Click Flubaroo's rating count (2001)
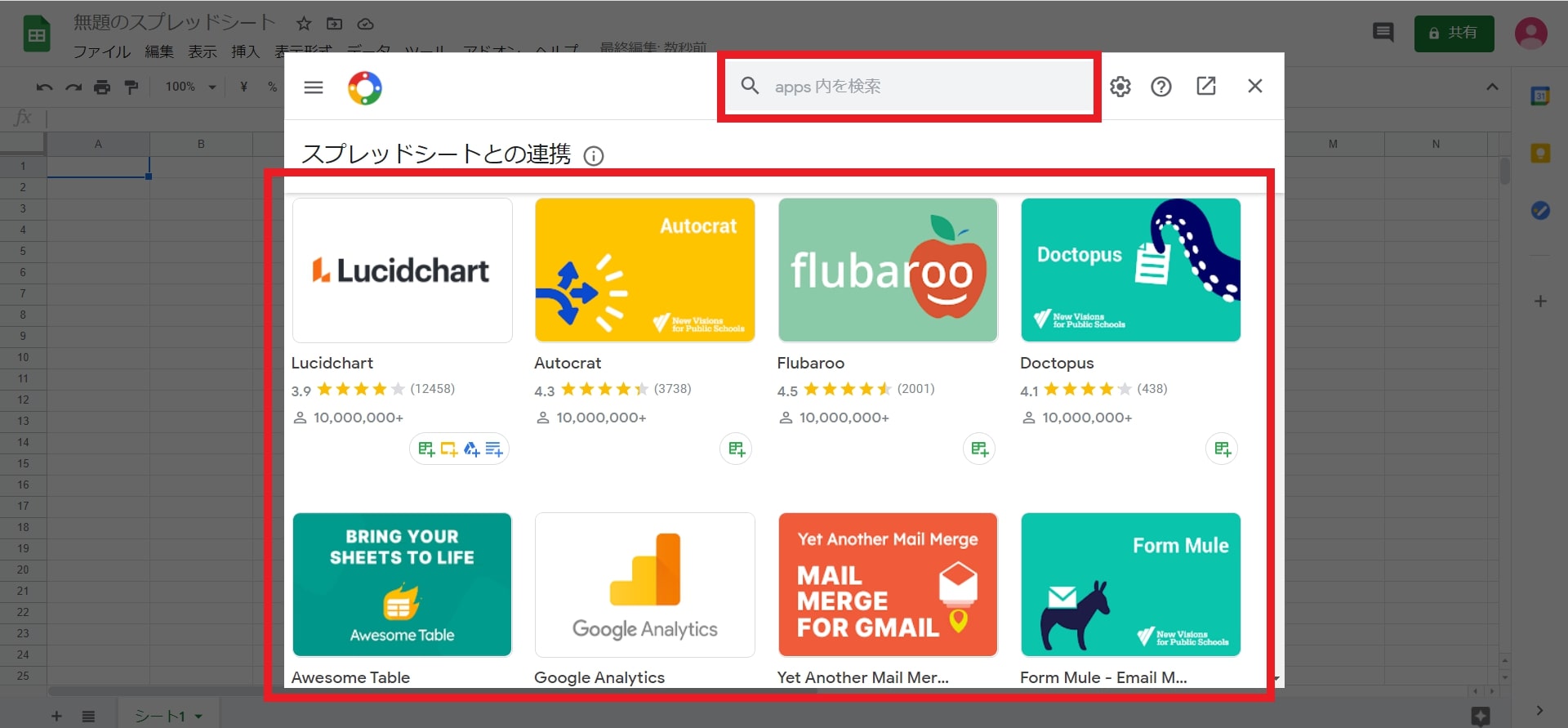Screen dimensions: 1568x728 [915, 389]
